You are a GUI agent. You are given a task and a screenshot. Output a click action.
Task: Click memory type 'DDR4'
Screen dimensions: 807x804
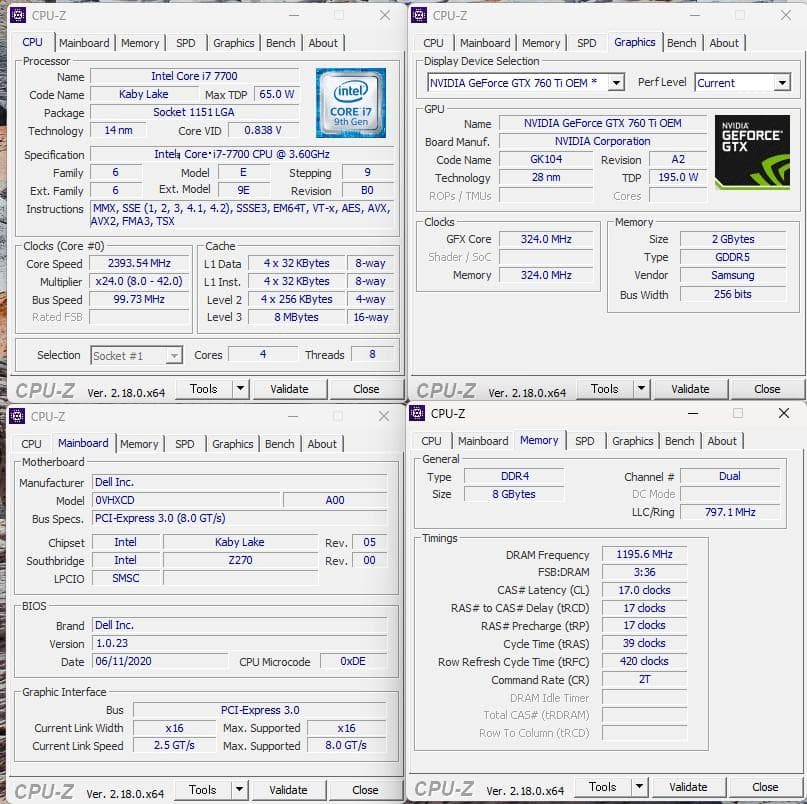(514, 476)
